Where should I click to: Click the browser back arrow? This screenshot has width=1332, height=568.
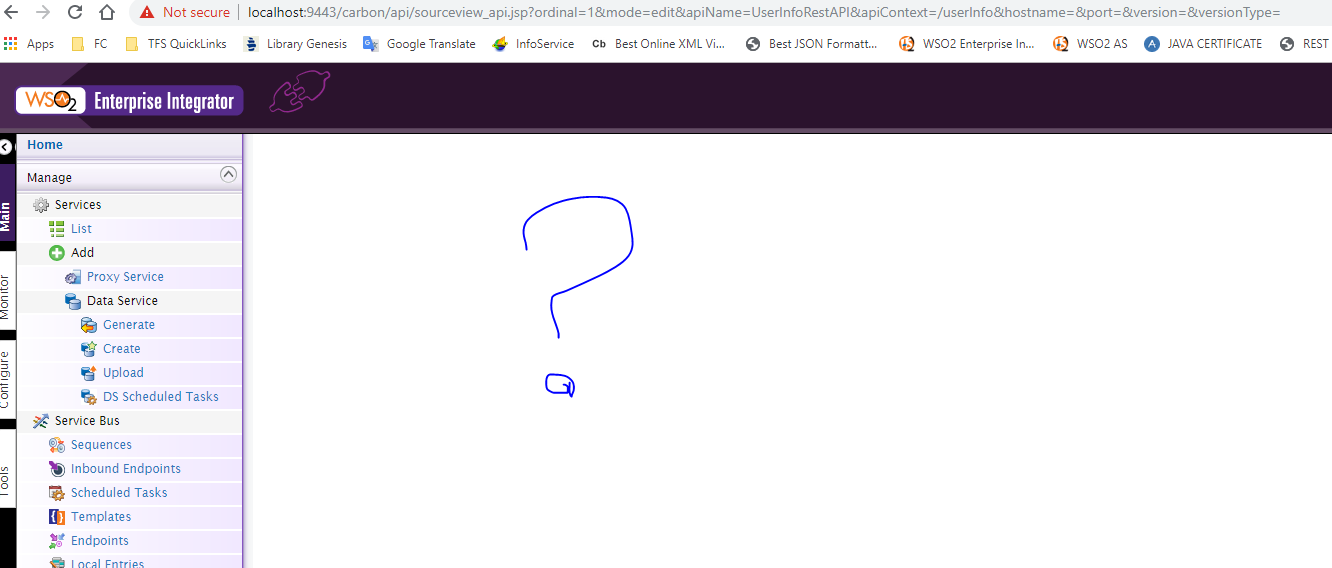click(x=13, y=12)
